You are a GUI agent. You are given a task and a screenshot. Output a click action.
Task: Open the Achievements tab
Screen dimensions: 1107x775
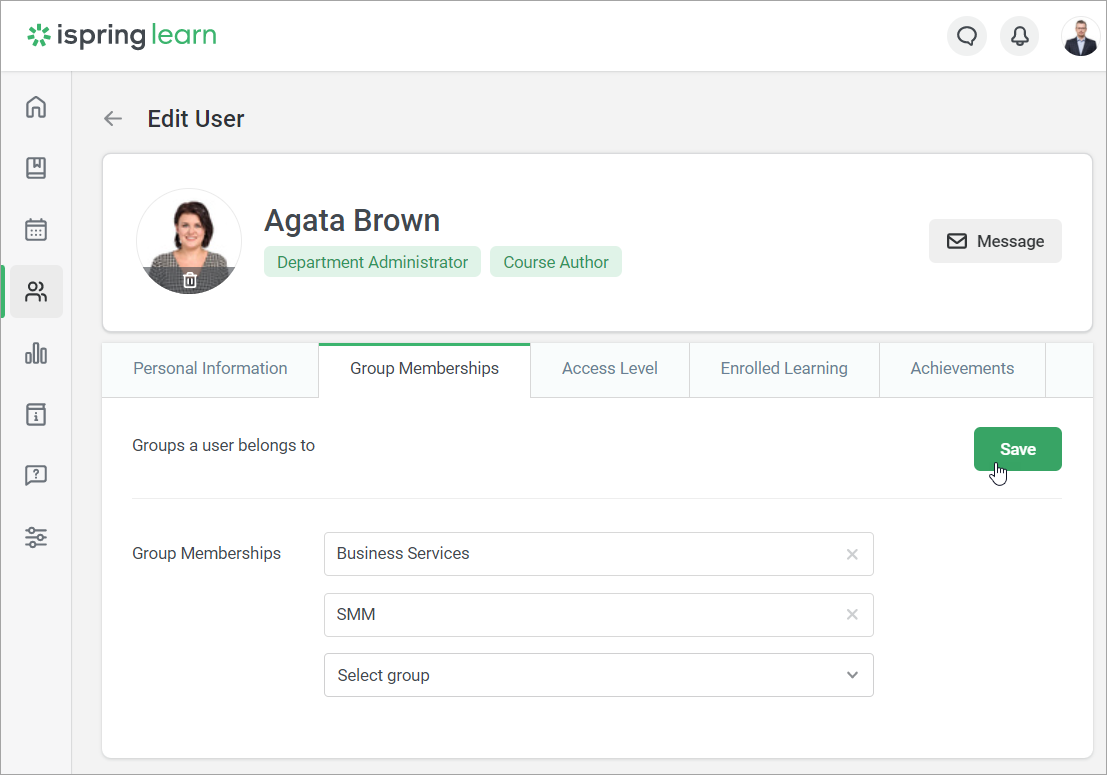[x=962, y=369]
